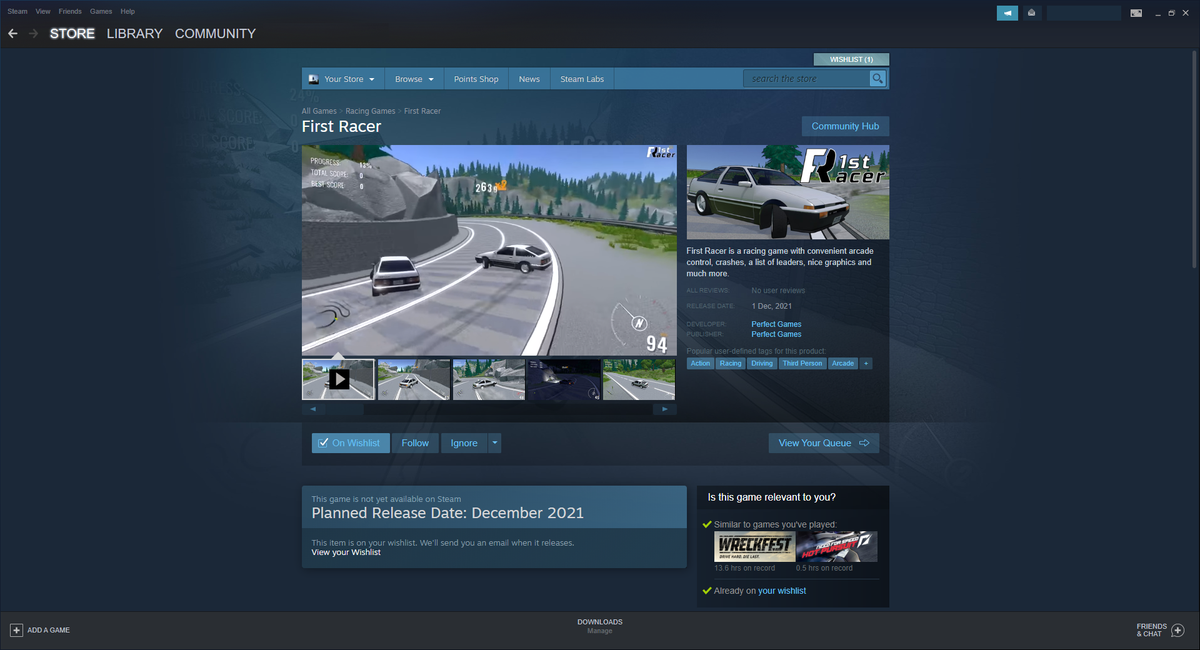1200x650 pixels.
Task: Switch to the COMMUNITY tab
Action: tap(215, 33)
